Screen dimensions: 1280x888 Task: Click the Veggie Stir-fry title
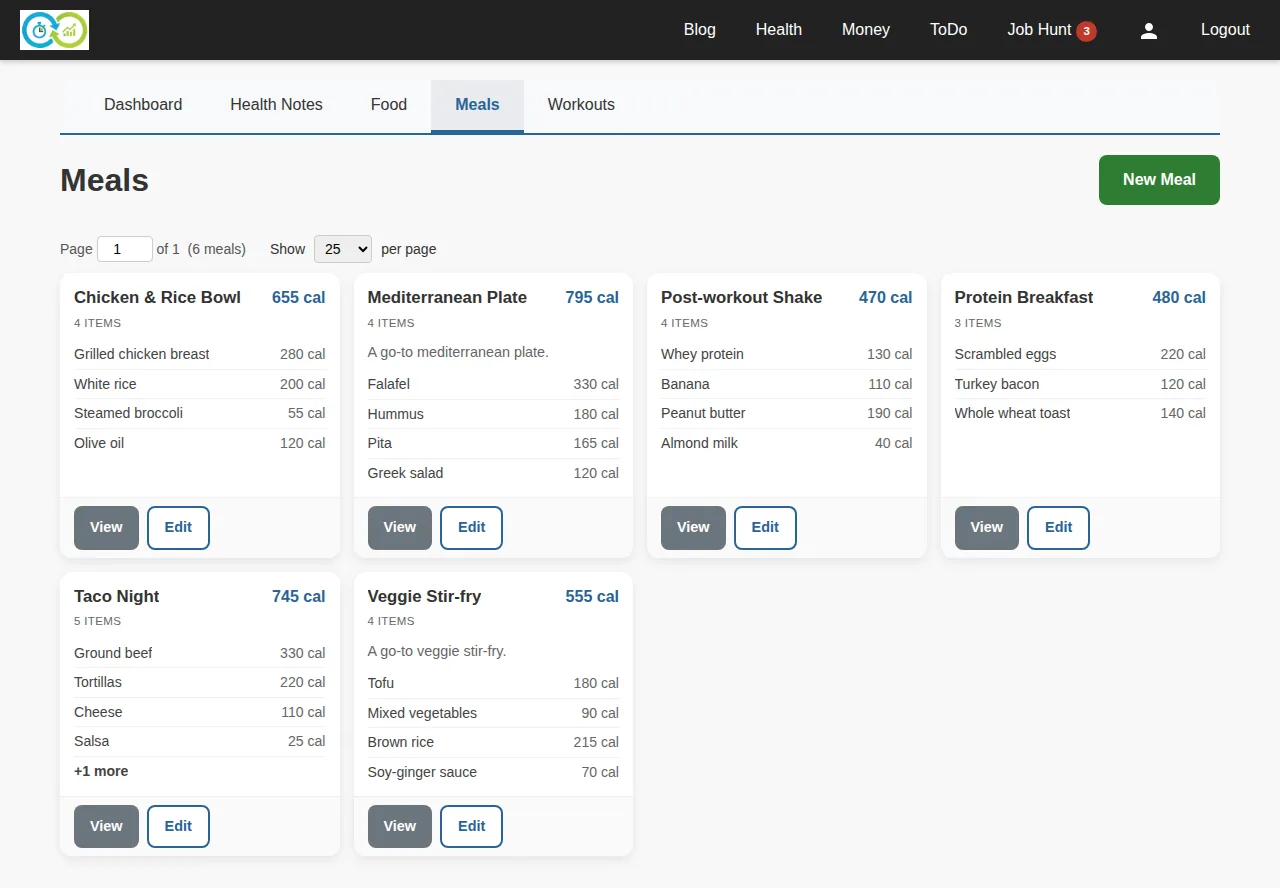(424, 596)
